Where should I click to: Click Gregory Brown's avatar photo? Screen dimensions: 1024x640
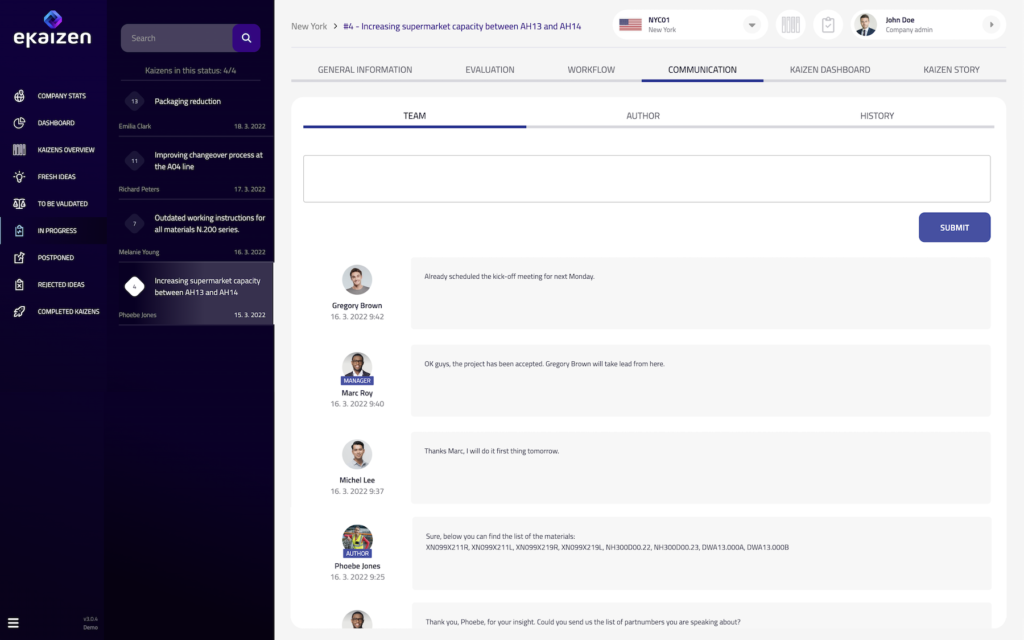tap(357, 280)
